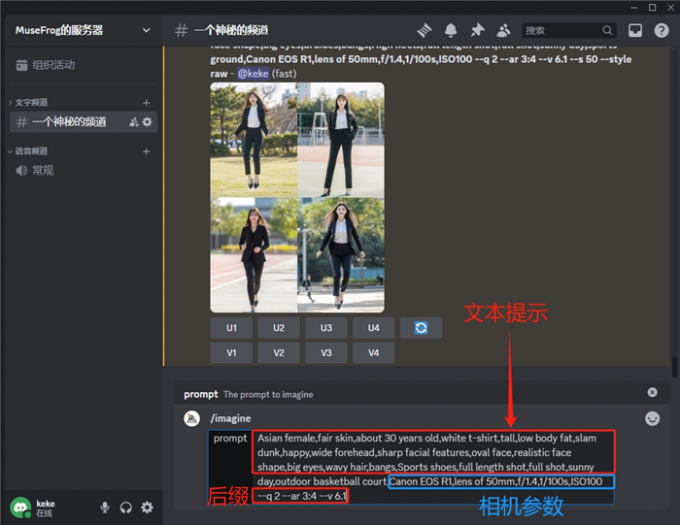Click the U2 upscale button
The width and height of the screenshot is (680, 525).
279,328
